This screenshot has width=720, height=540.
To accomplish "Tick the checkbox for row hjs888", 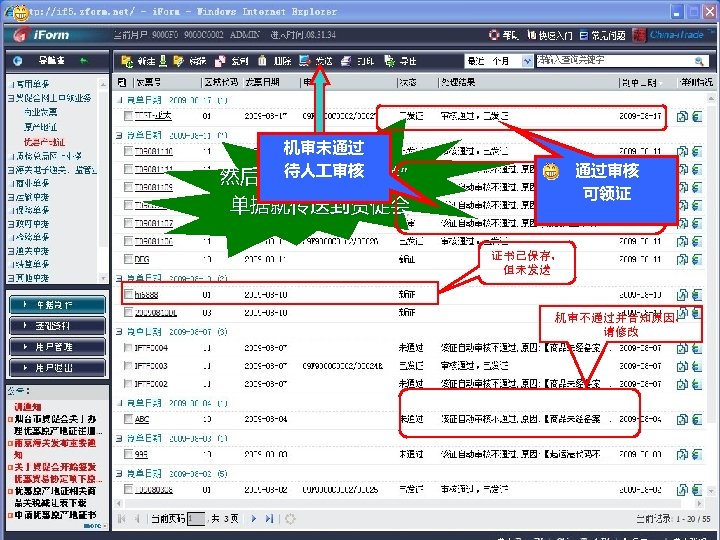I will [x=128, y=294].
